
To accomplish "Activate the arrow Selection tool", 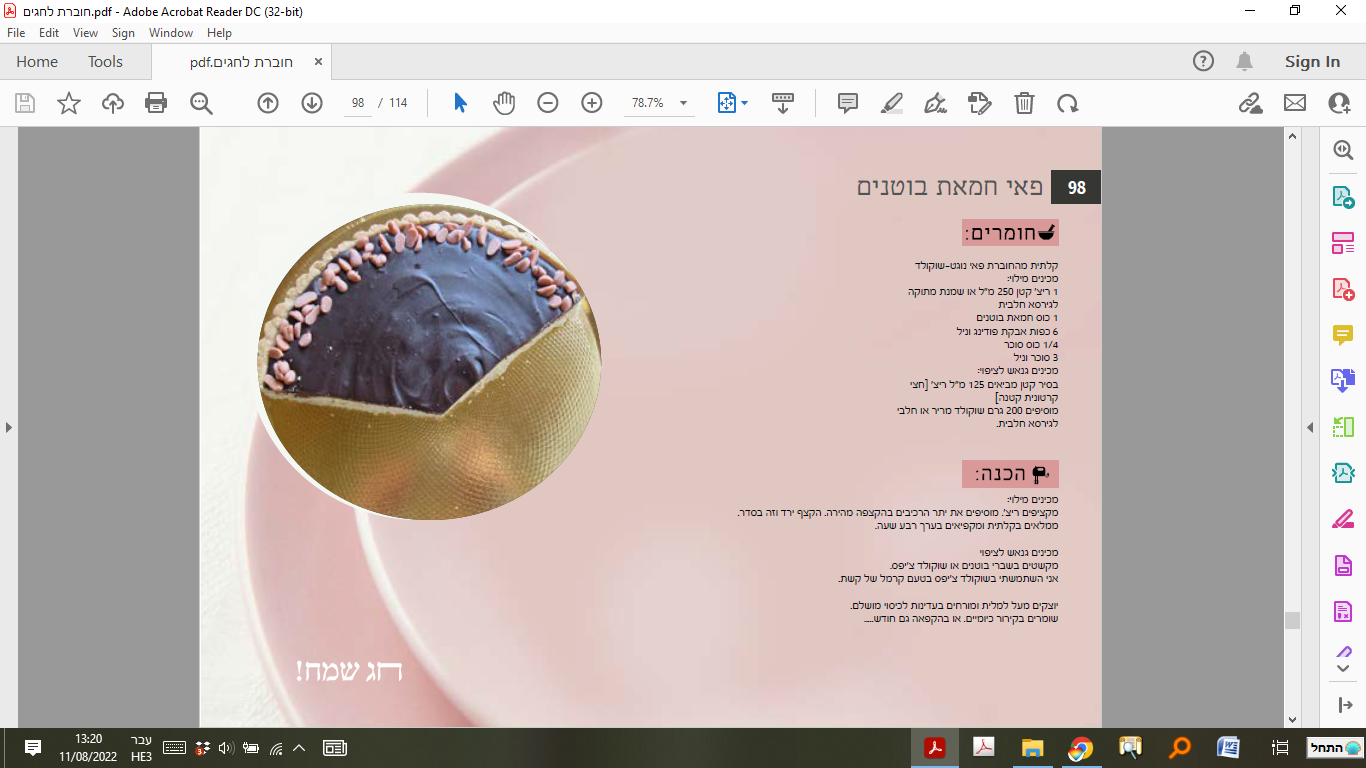I will tap(460, 103).
